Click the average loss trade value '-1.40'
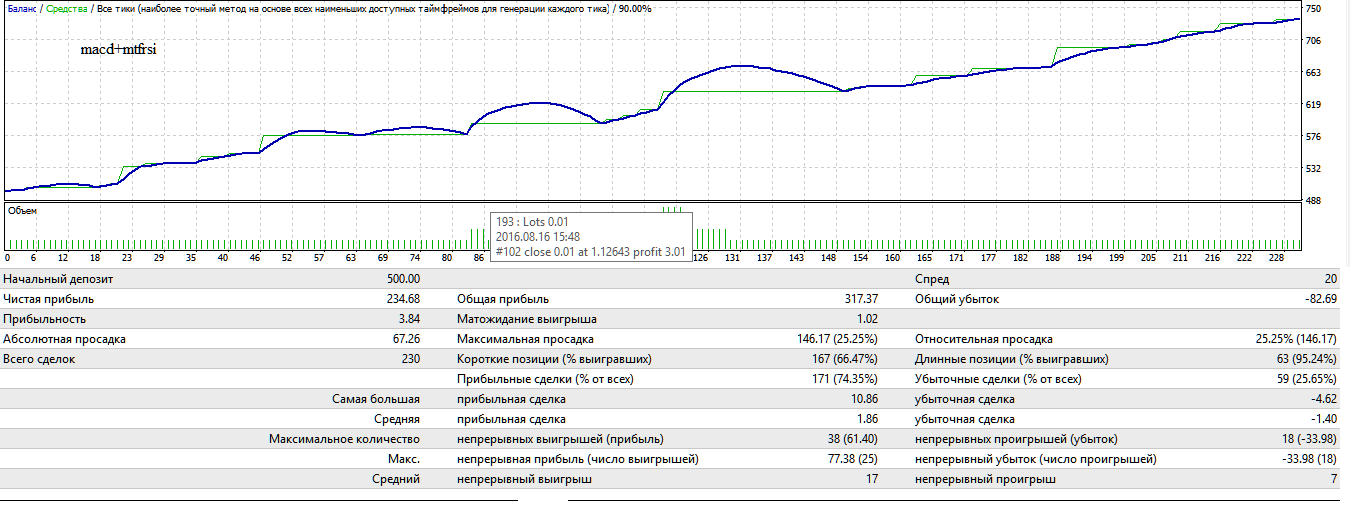Screen dimensions: 1354x510 pos(1324,419)
